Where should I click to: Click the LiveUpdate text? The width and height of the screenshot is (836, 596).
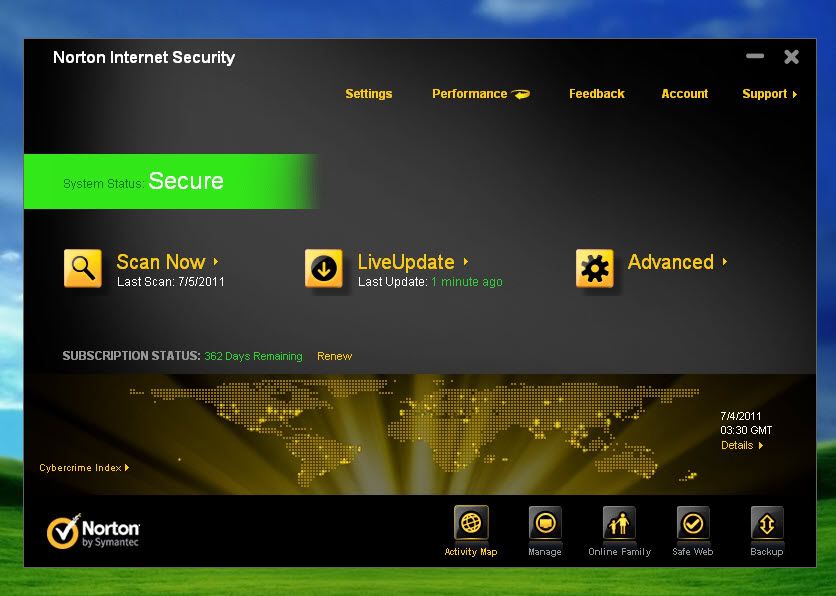(406, 262)
